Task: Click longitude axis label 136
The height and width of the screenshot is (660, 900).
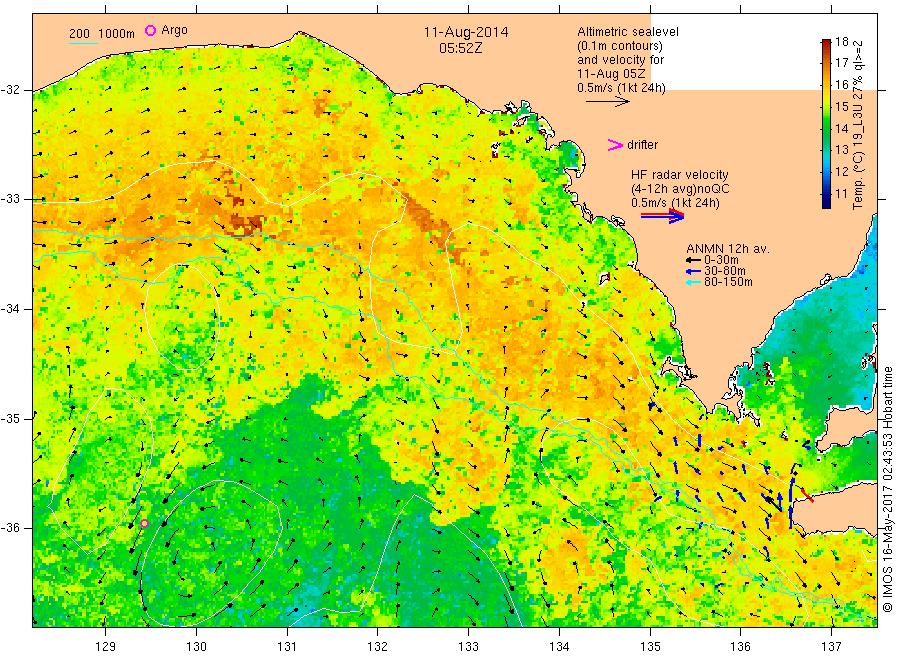Action: [740, 646]
